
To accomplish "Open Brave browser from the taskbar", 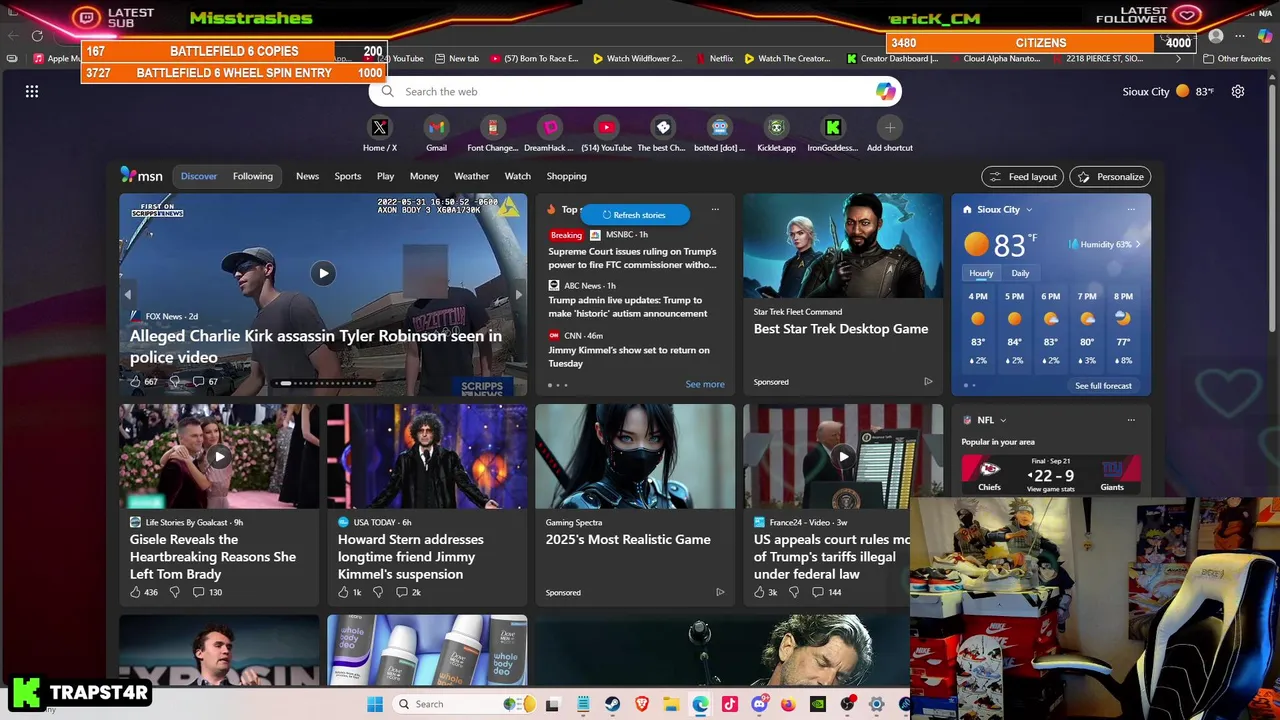I will (x=641, y=704).
